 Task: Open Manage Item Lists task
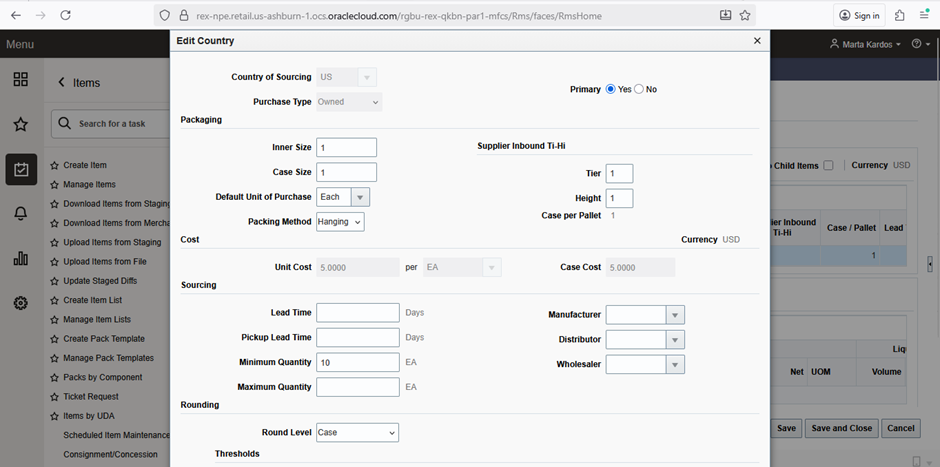(x=97, y=319)
